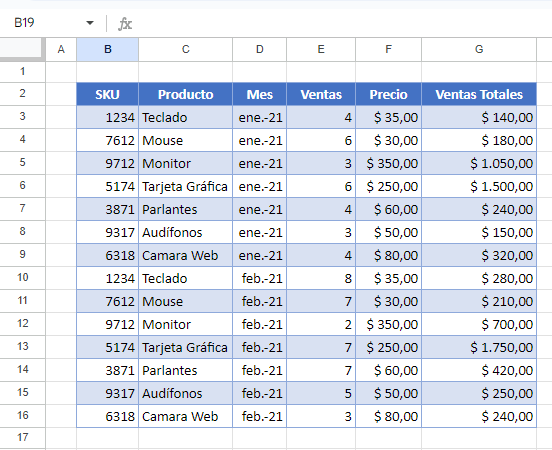Select price $ 35,00 in row 3

pyautogui.click(x=388, y=117)
